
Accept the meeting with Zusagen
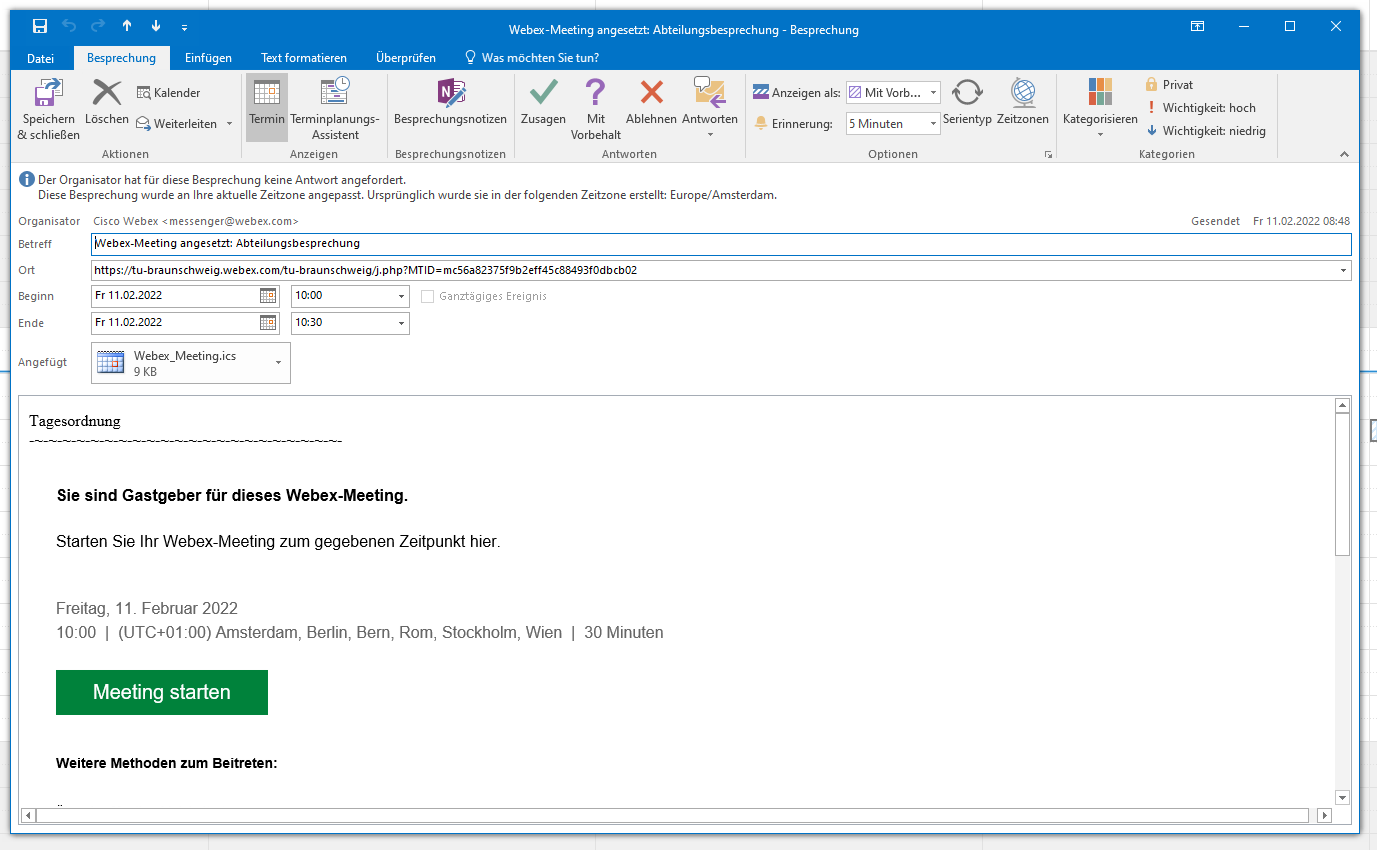tap(543, 103)
